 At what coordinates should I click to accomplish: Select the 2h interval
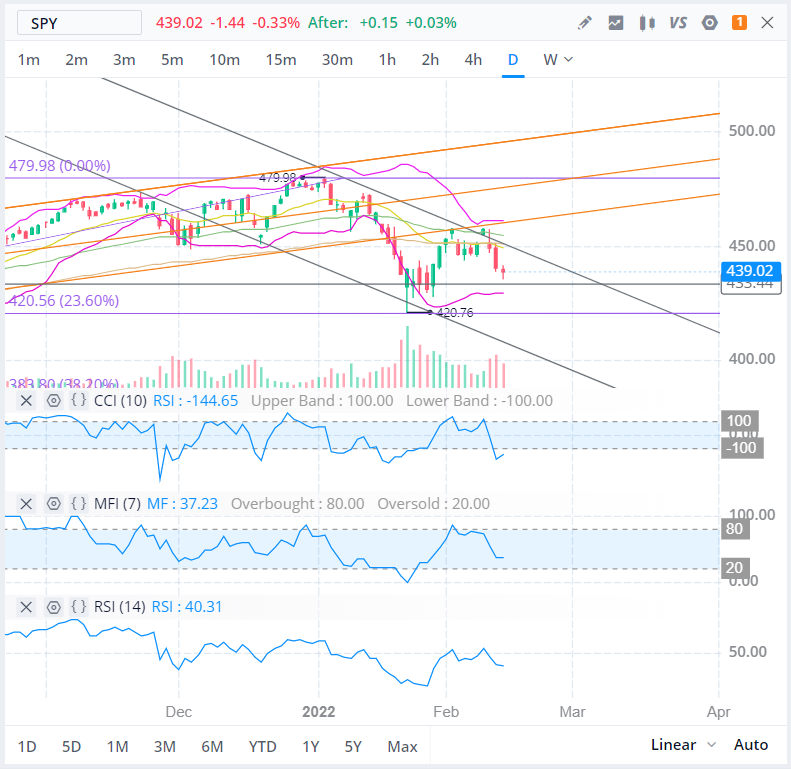(x=430, y=60)
